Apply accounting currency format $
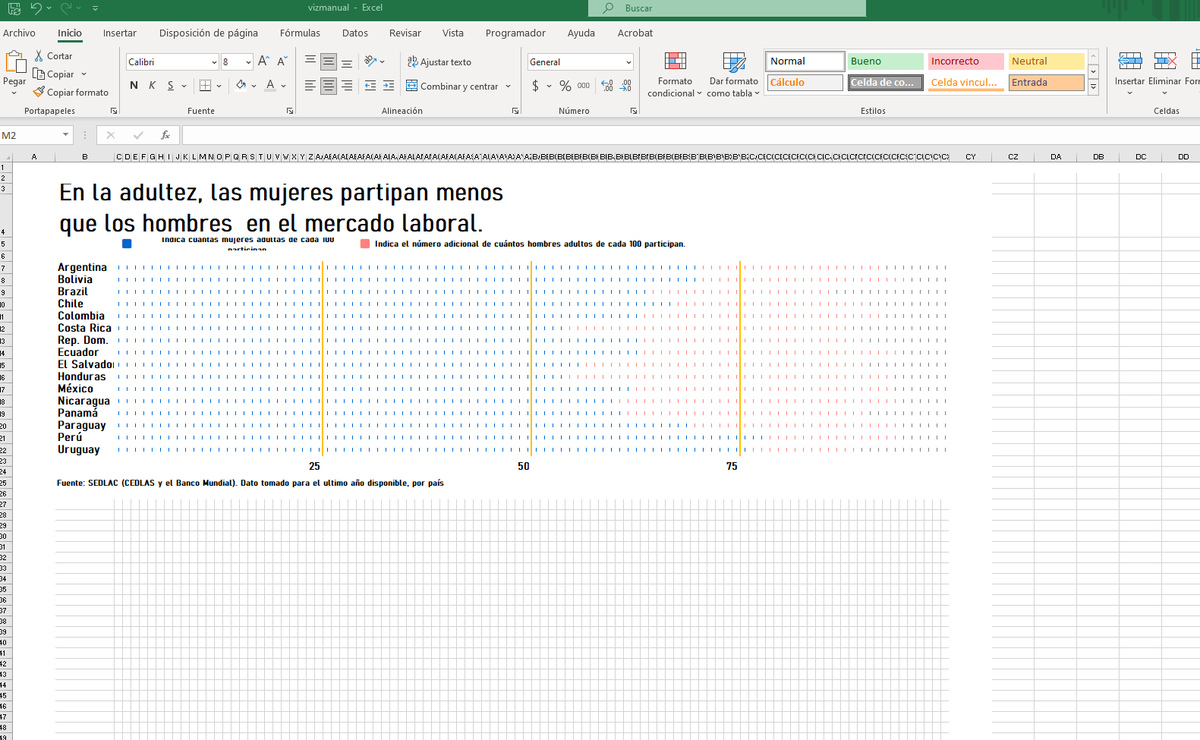This screenshot has width=1200, height=740. 536,86
